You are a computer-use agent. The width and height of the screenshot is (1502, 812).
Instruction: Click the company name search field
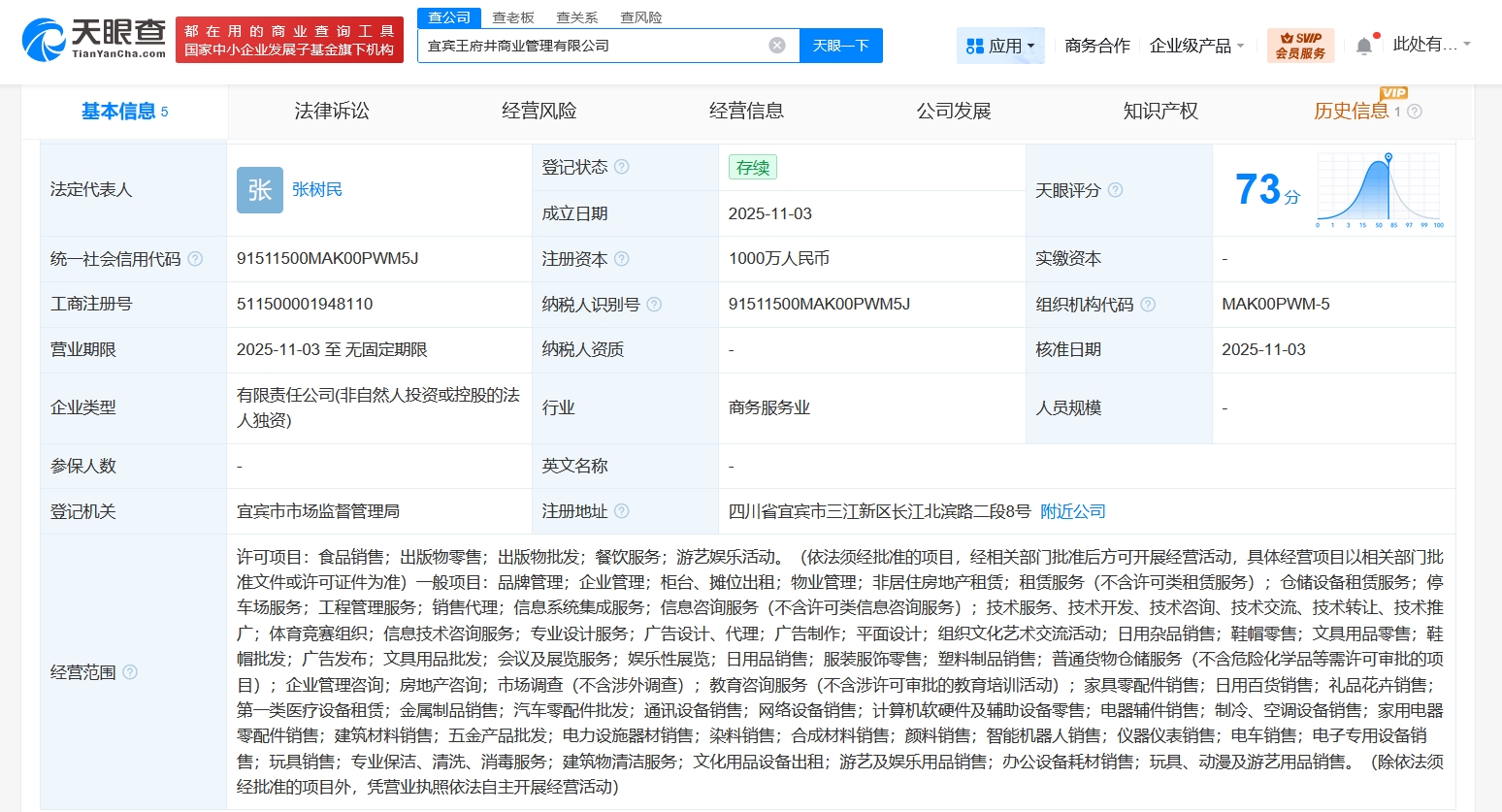(592, 46)
